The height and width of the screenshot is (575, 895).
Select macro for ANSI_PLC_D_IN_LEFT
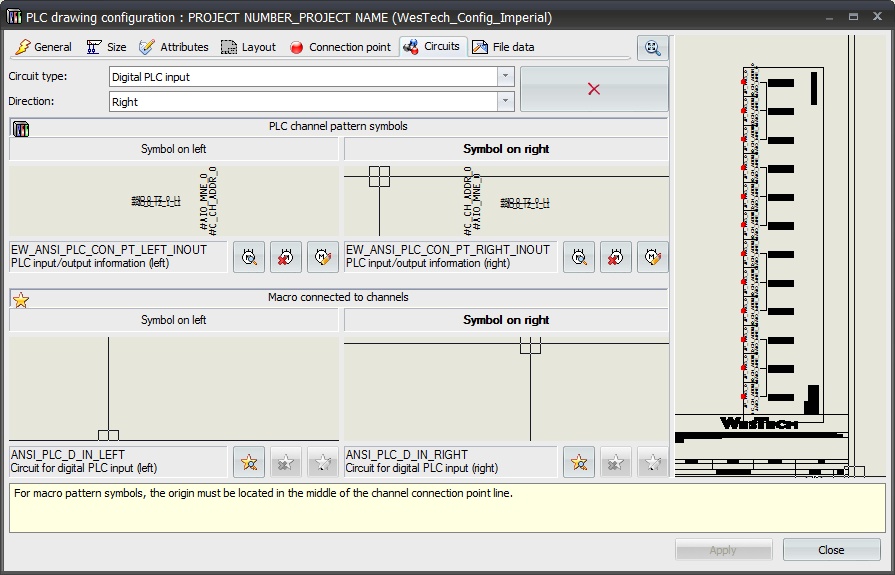pyautogui.click(x=249, y=462)
